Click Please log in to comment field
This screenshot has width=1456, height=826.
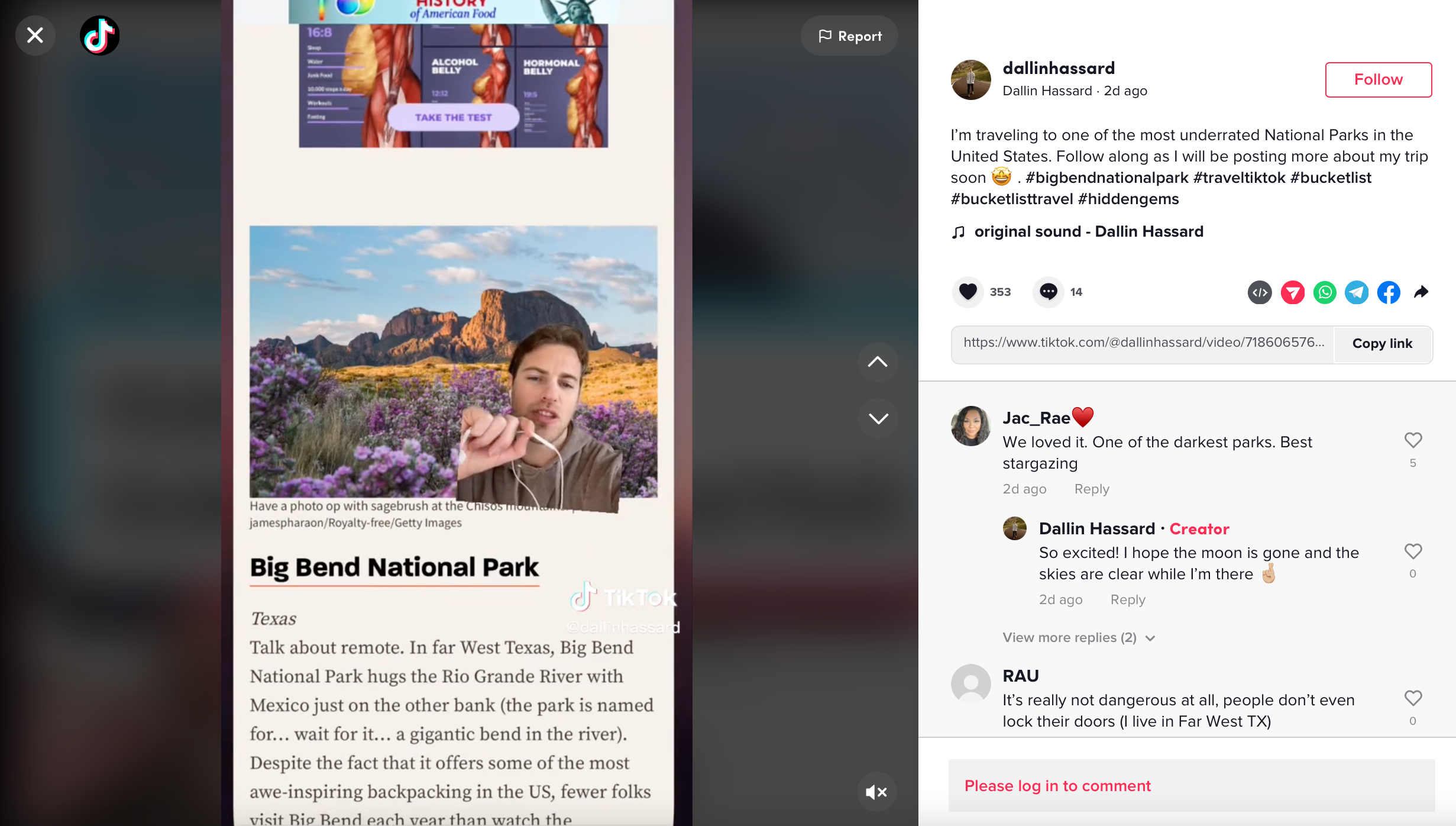tap(1192, 786)
